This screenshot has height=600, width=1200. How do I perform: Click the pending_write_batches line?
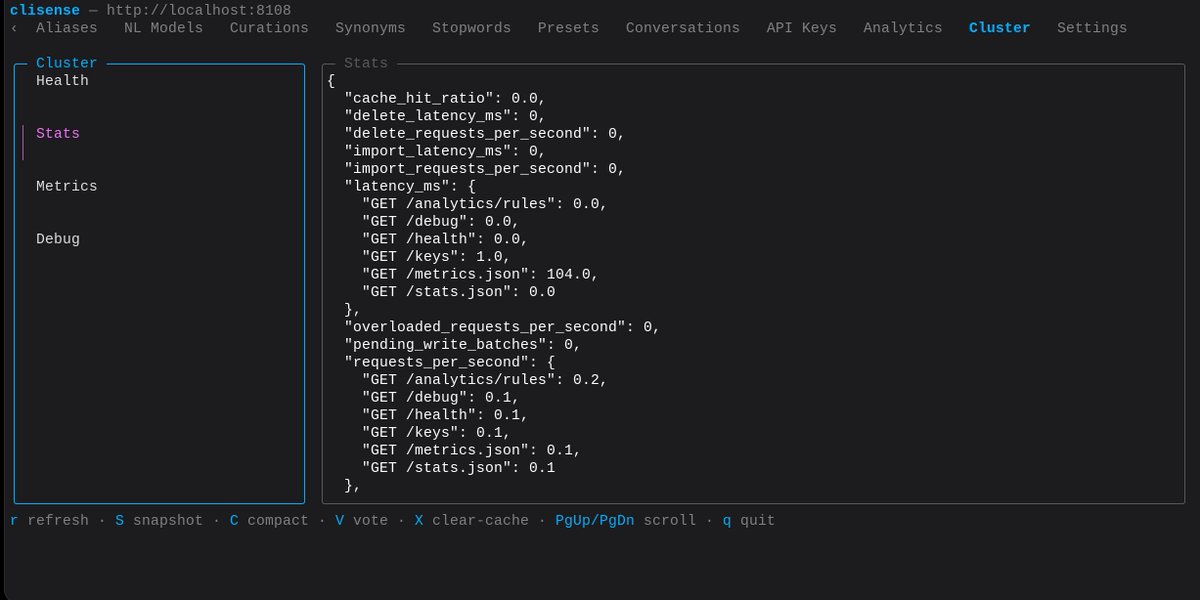tap(463, 345)
